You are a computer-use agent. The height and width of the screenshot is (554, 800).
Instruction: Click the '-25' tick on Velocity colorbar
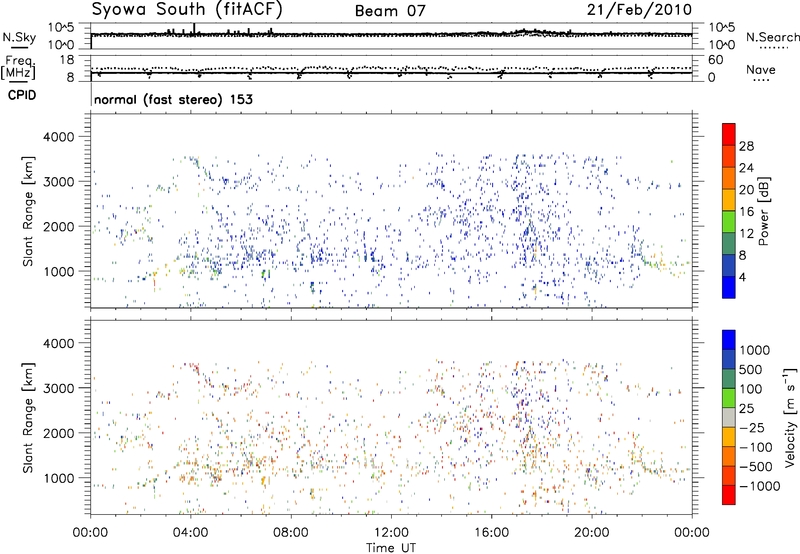point(752,428)
